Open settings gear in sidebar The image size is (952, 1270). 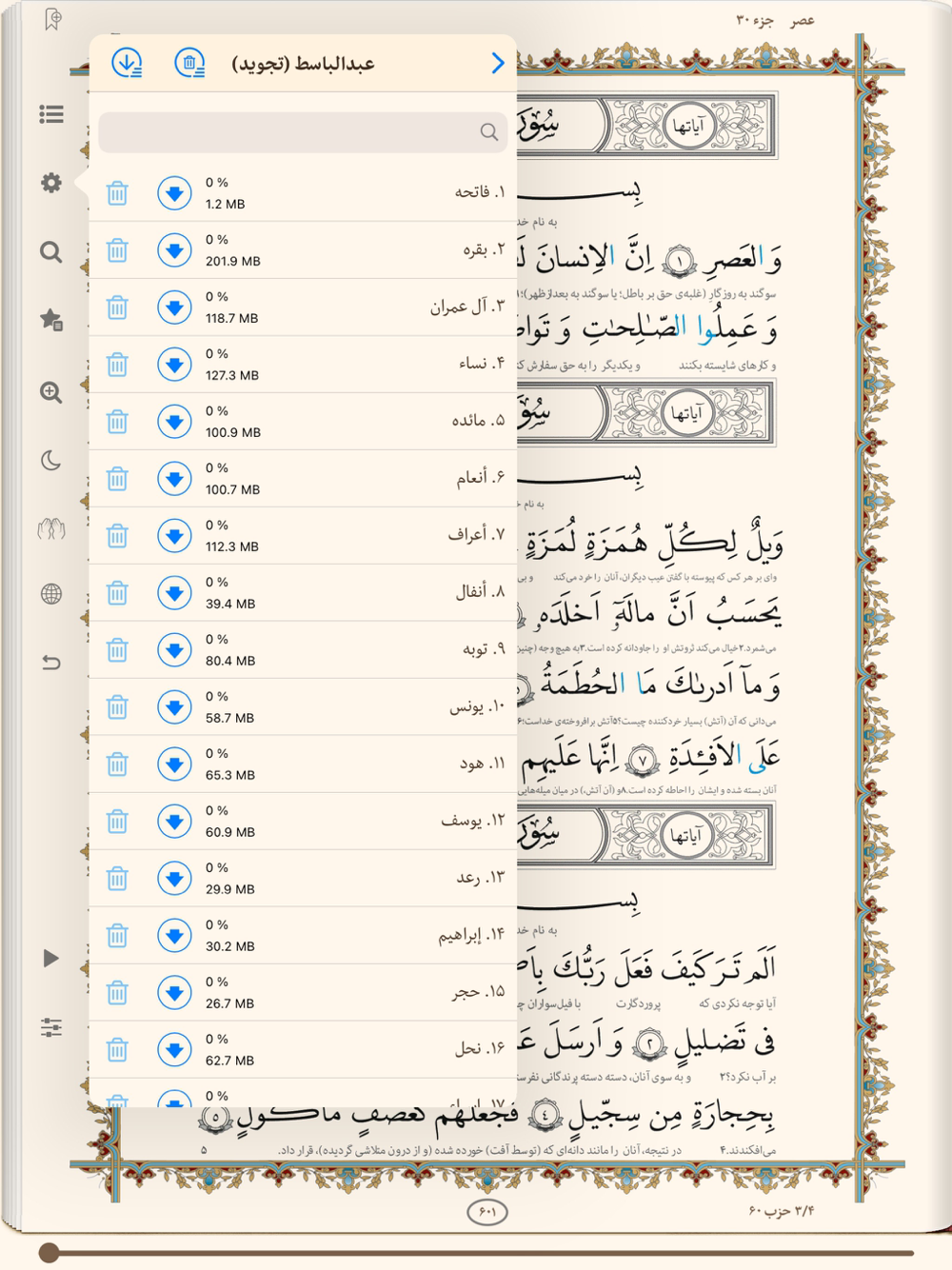[x=51, y=183]
